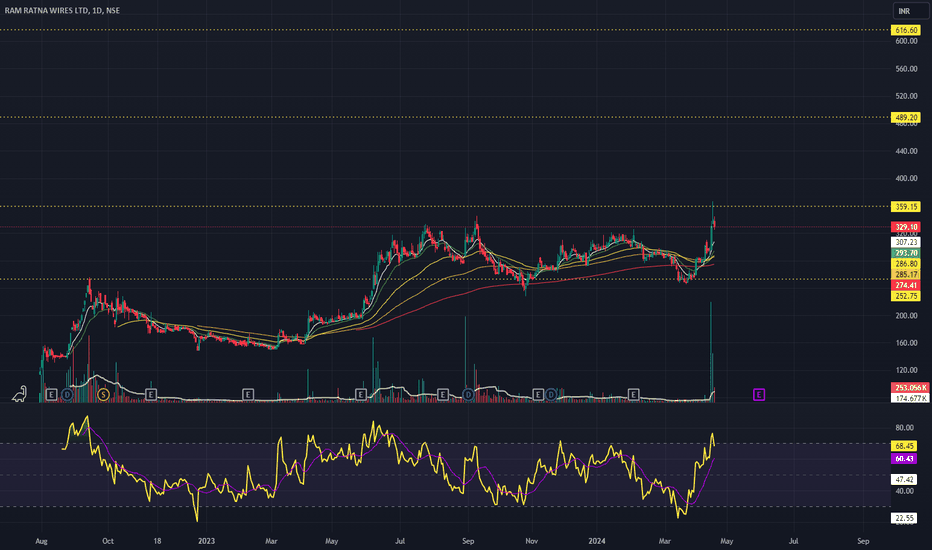The height and width of the screenshot is (550, 932).
Task: Click the 40.00 RSI axis label
Action: pos(904,491)
